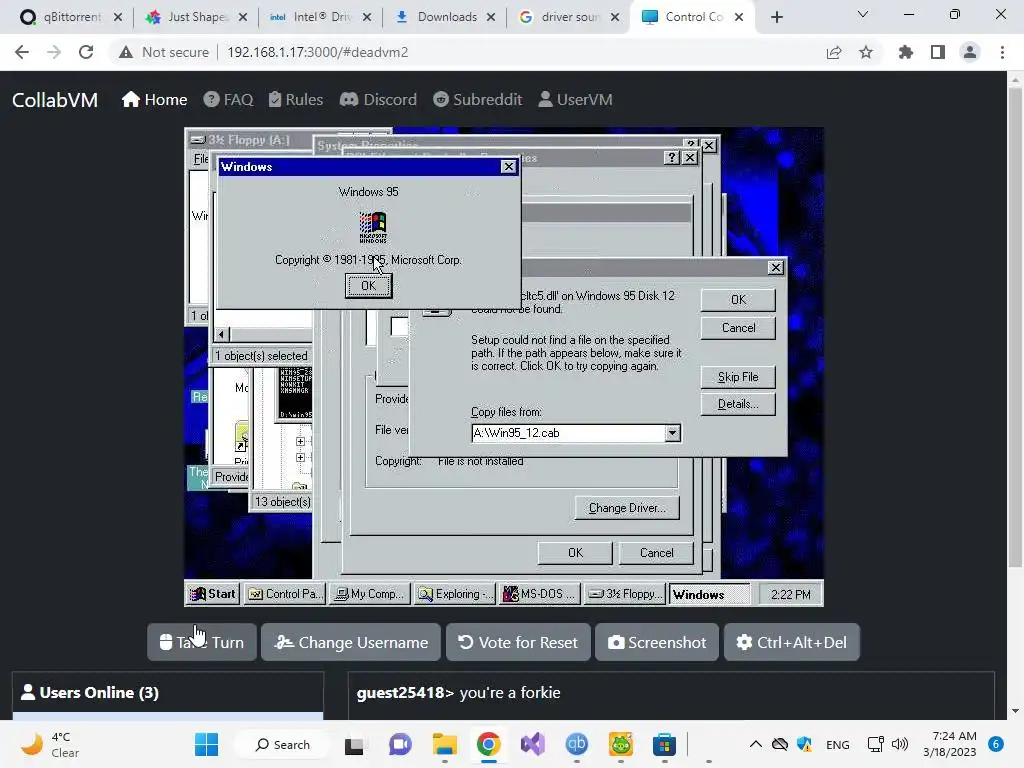The image size is (1024, 768).
Task: Click OK in the Windows 95 about dialog
Action: pos(368,285)
